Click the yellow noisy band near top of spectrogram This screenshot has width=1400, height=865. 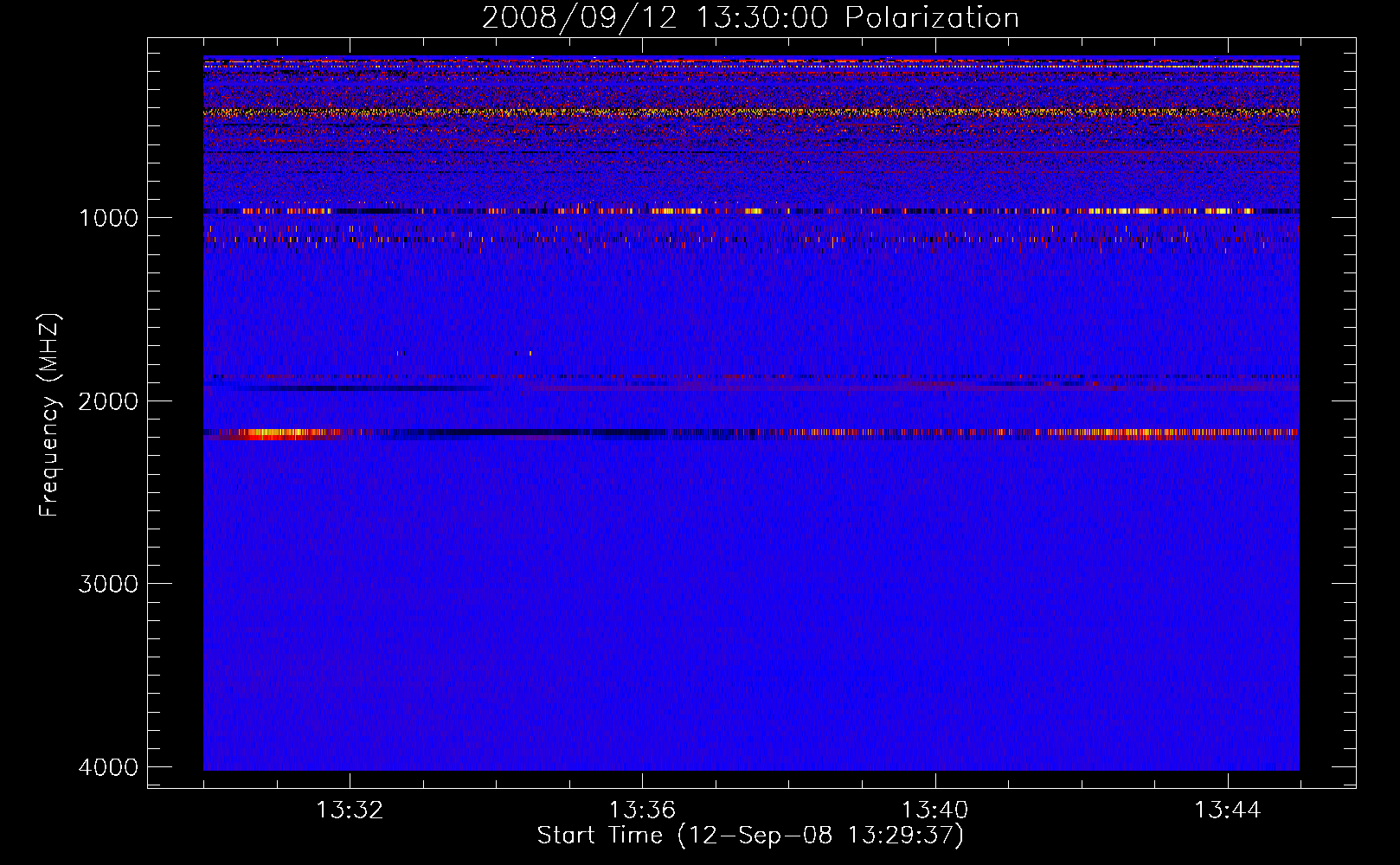(751, 112)
